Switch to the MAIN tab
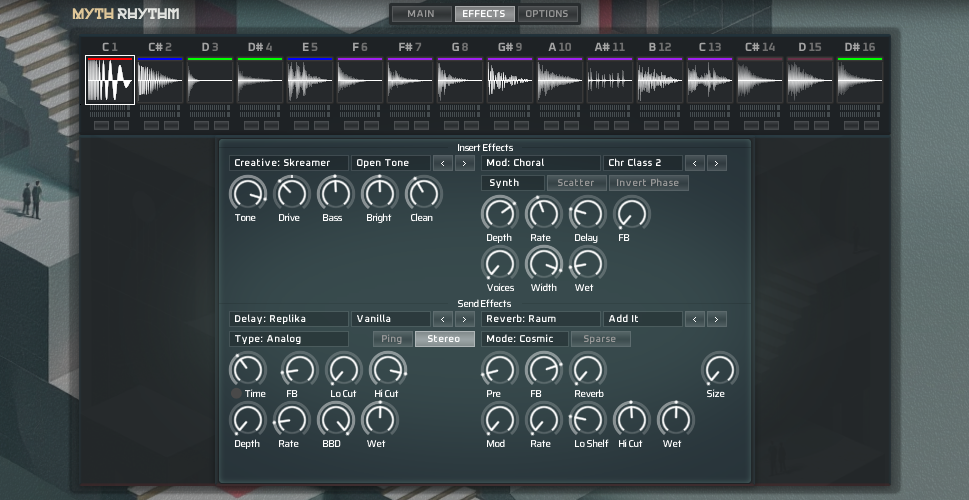 click(421, 14)
